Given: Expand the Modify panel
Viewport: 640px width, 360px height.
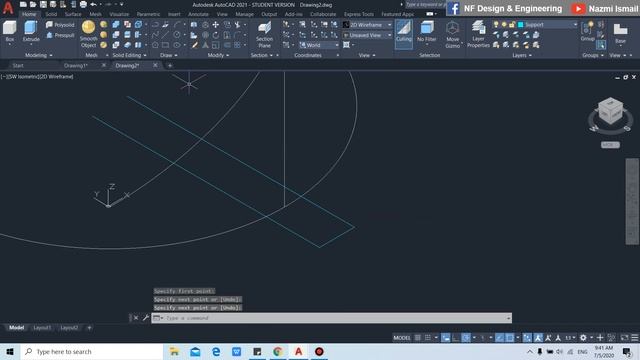Looking at the screenshot, I should coord(218,55).
